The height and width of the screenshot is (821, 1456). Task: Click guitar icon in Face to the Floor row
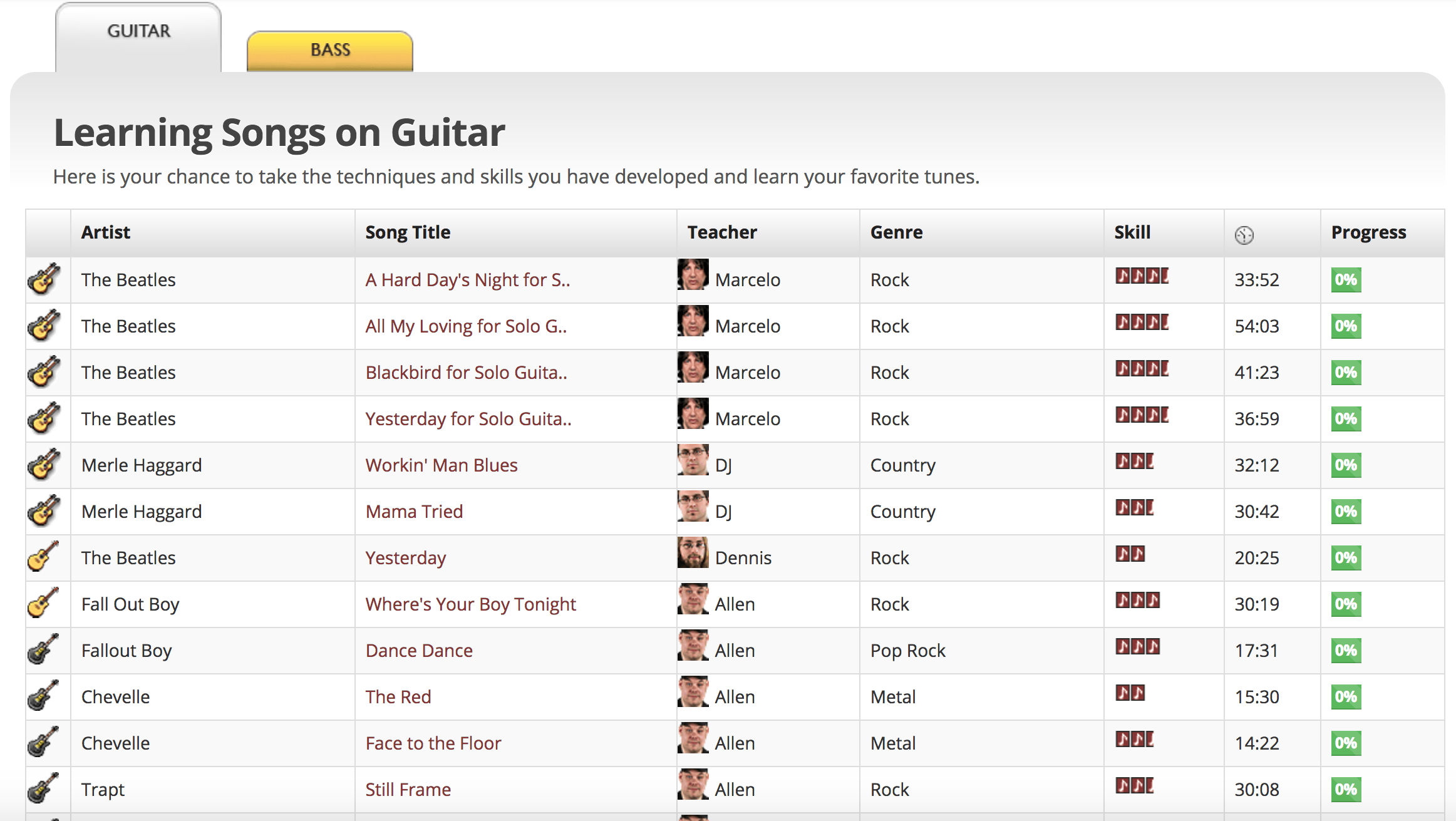point(44,742)
